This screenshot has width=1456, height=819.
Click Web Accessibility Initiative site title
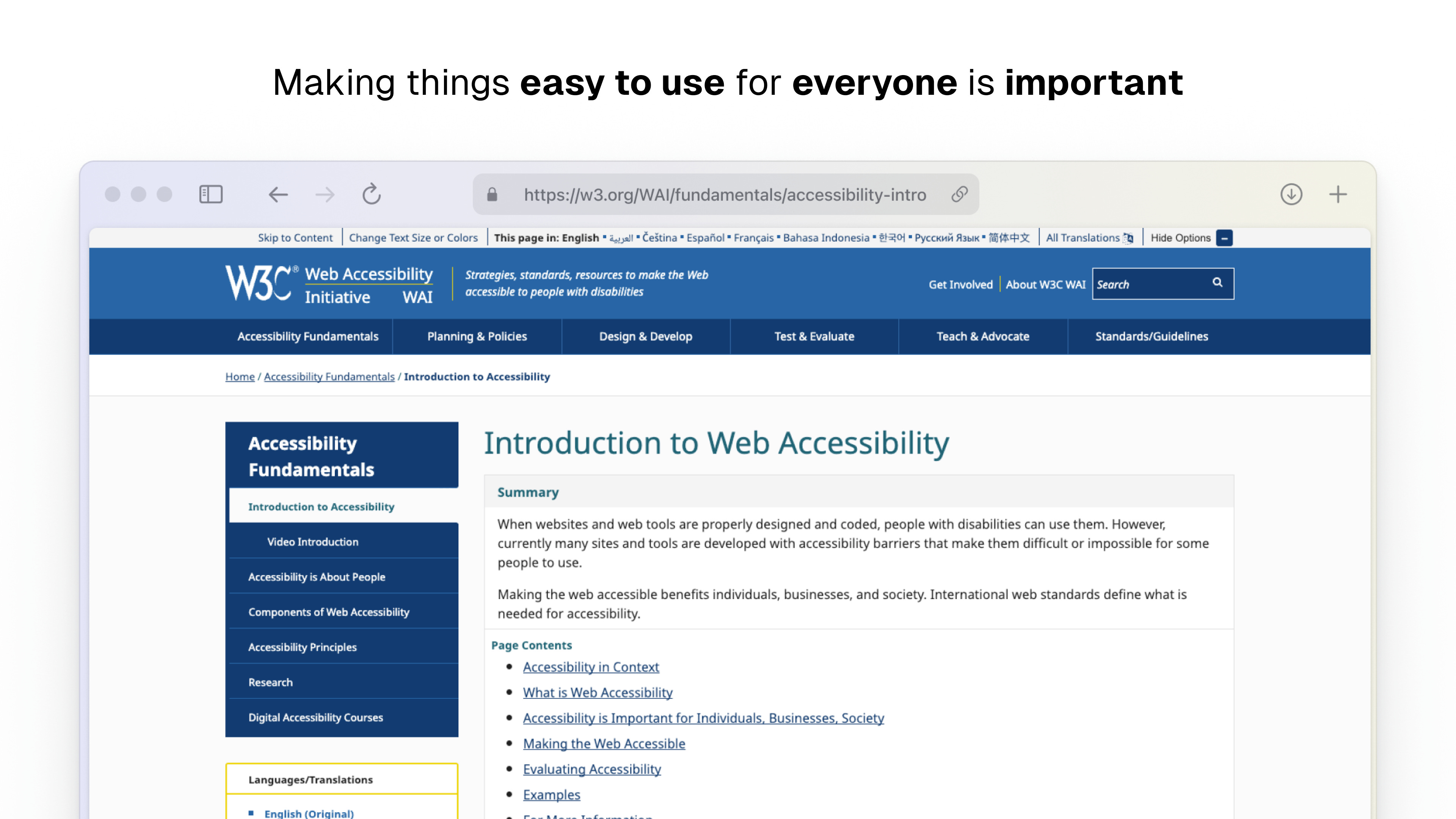tap(369, 286)
